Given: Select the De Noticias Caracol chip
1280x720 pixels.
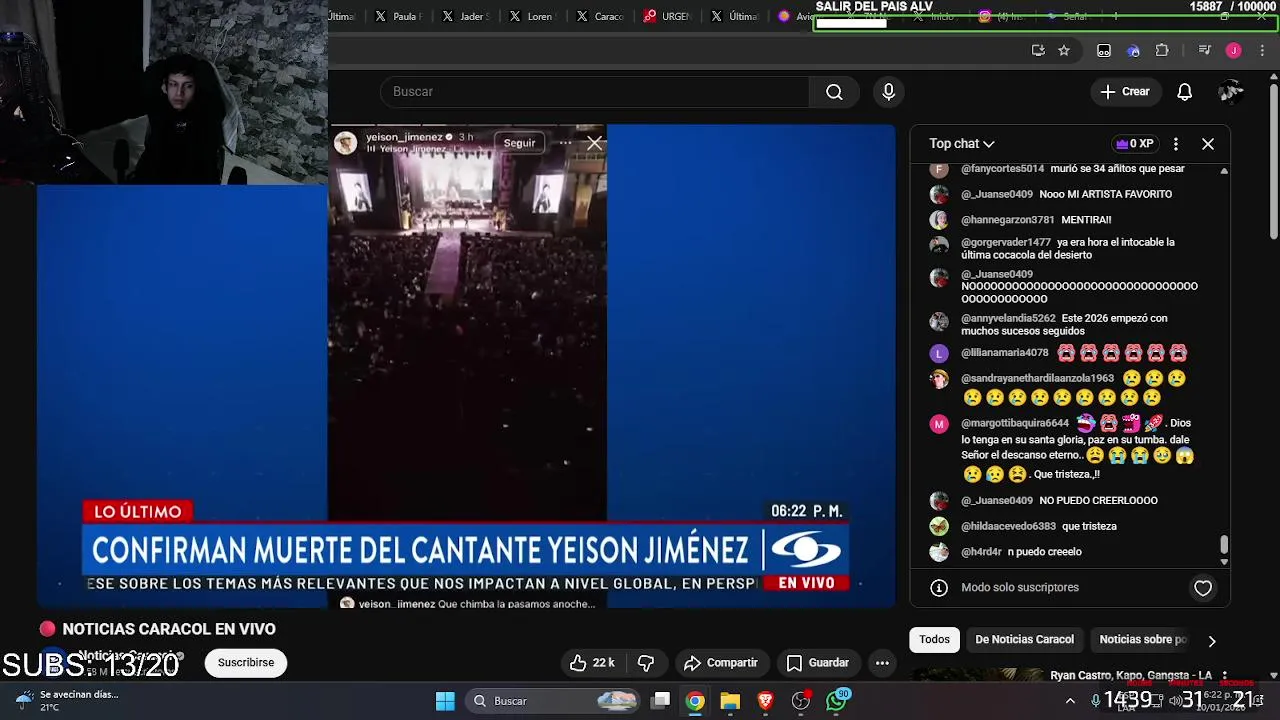Looking at the screenshot, I should pyautogui.click(x=1024, y=640).
